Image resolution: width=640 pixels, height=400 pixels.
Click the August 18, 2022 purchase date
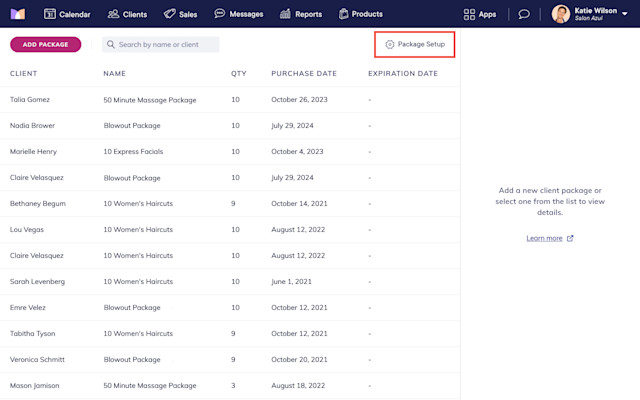pos(298,386)
